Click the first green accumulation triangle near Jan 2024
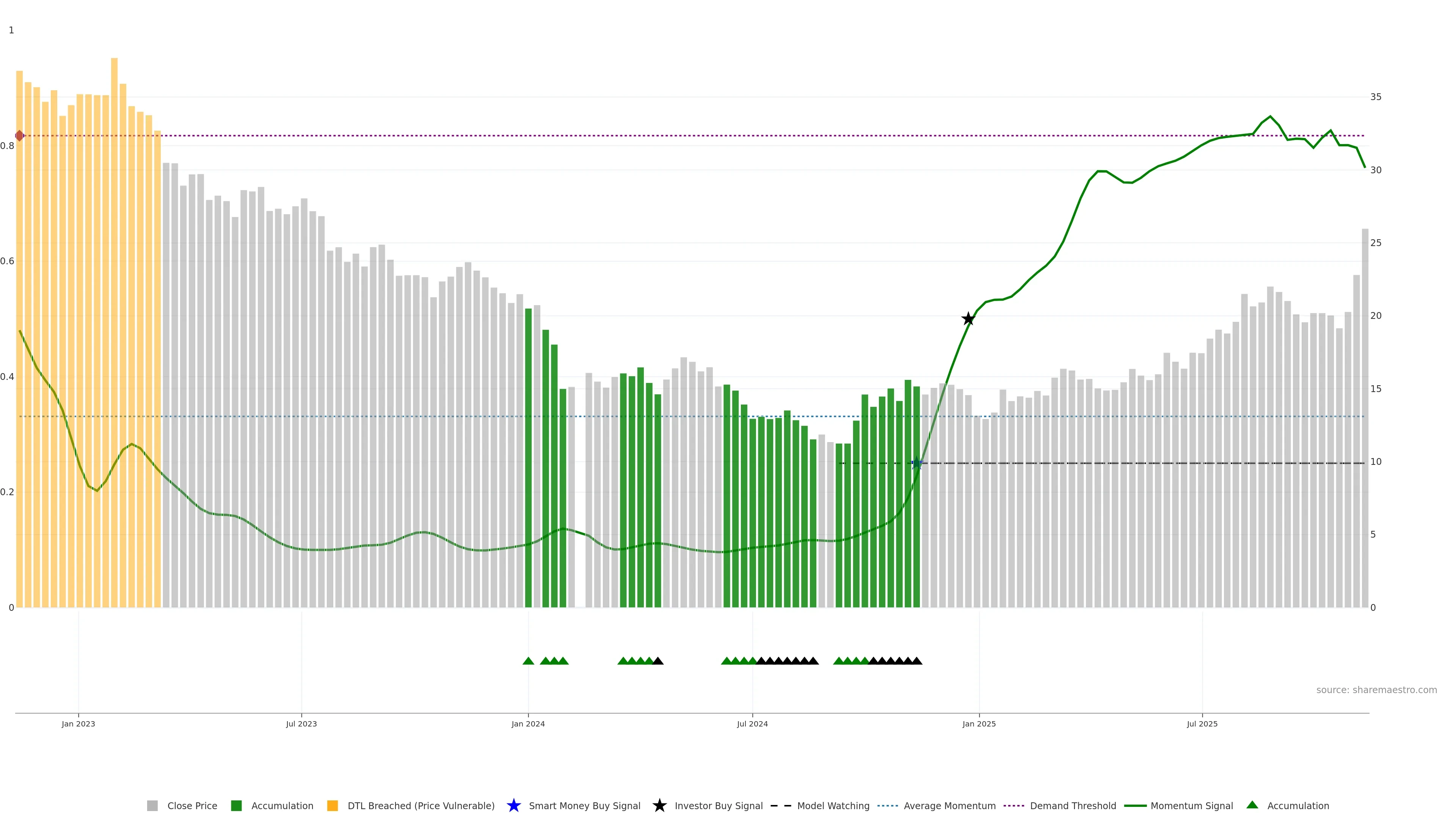 coord(529,661)
